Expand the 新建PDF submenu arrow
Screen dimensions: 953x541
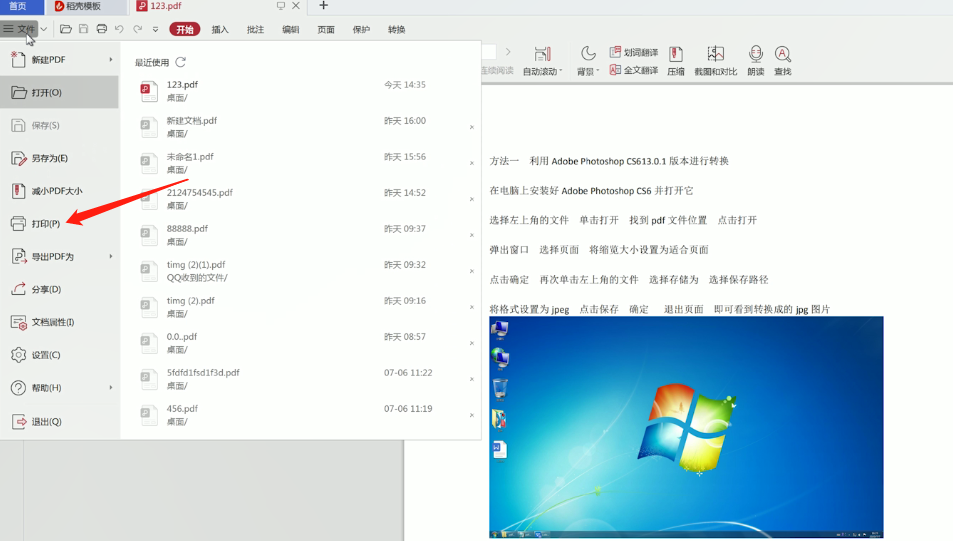[x=111, y=60]
